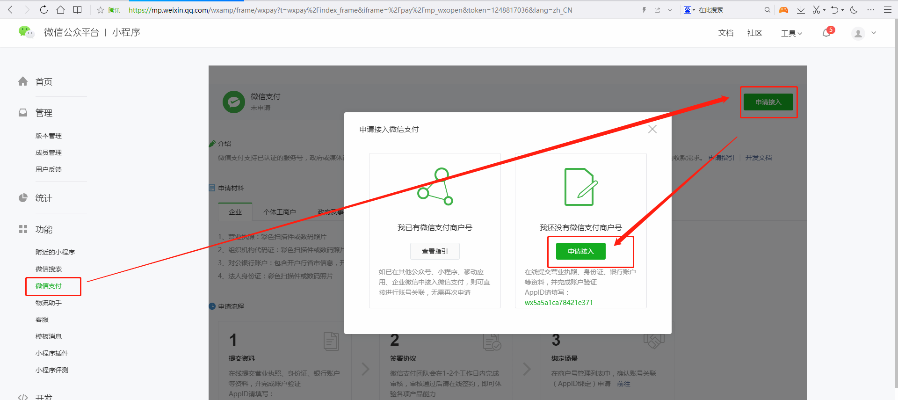Toggle the reading mode book icon

pyautogui.click(x=77, y=10)
